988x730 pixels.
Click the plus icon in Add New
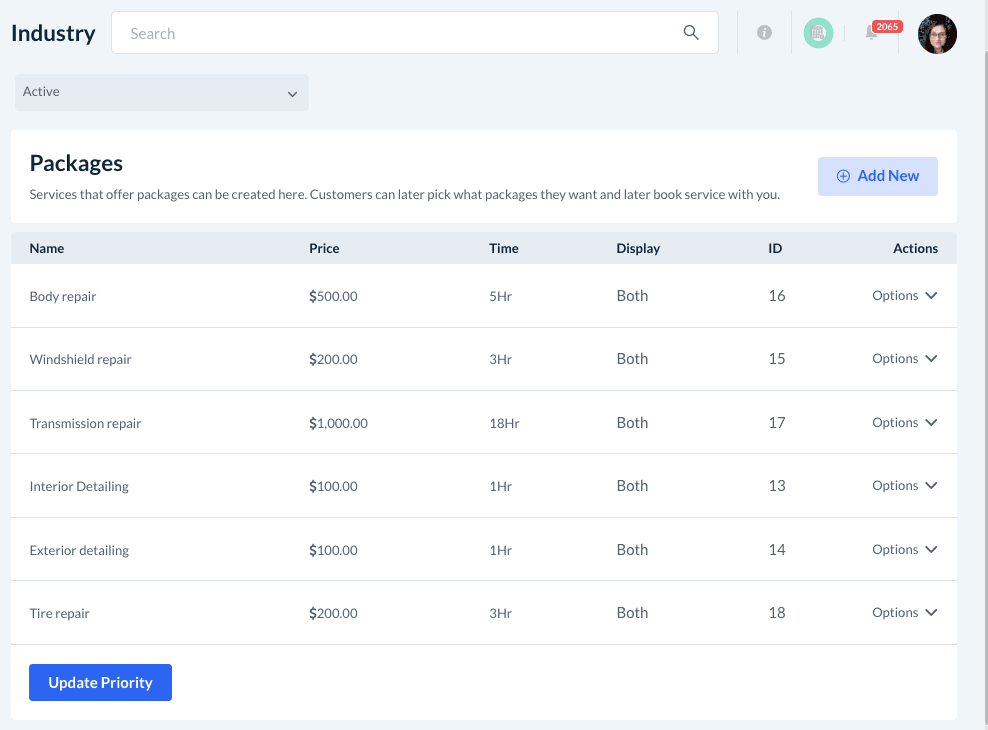843,176
